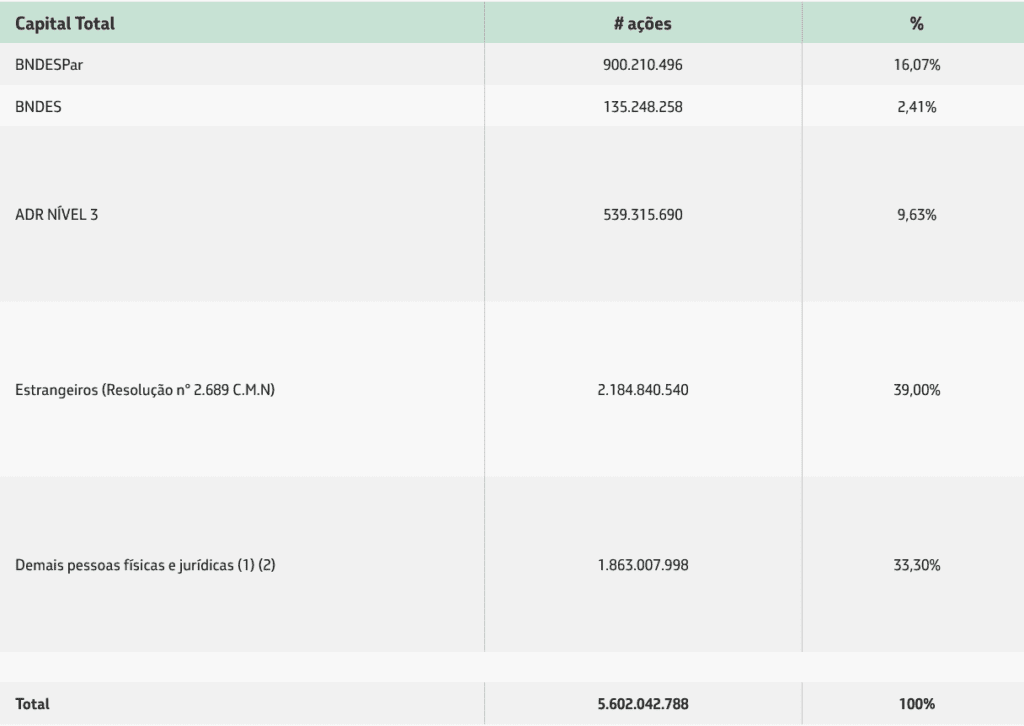Viewport: 1024px width, 726px height.
Task: Select the BNDES row label
Action: click(x=39, y=106)
